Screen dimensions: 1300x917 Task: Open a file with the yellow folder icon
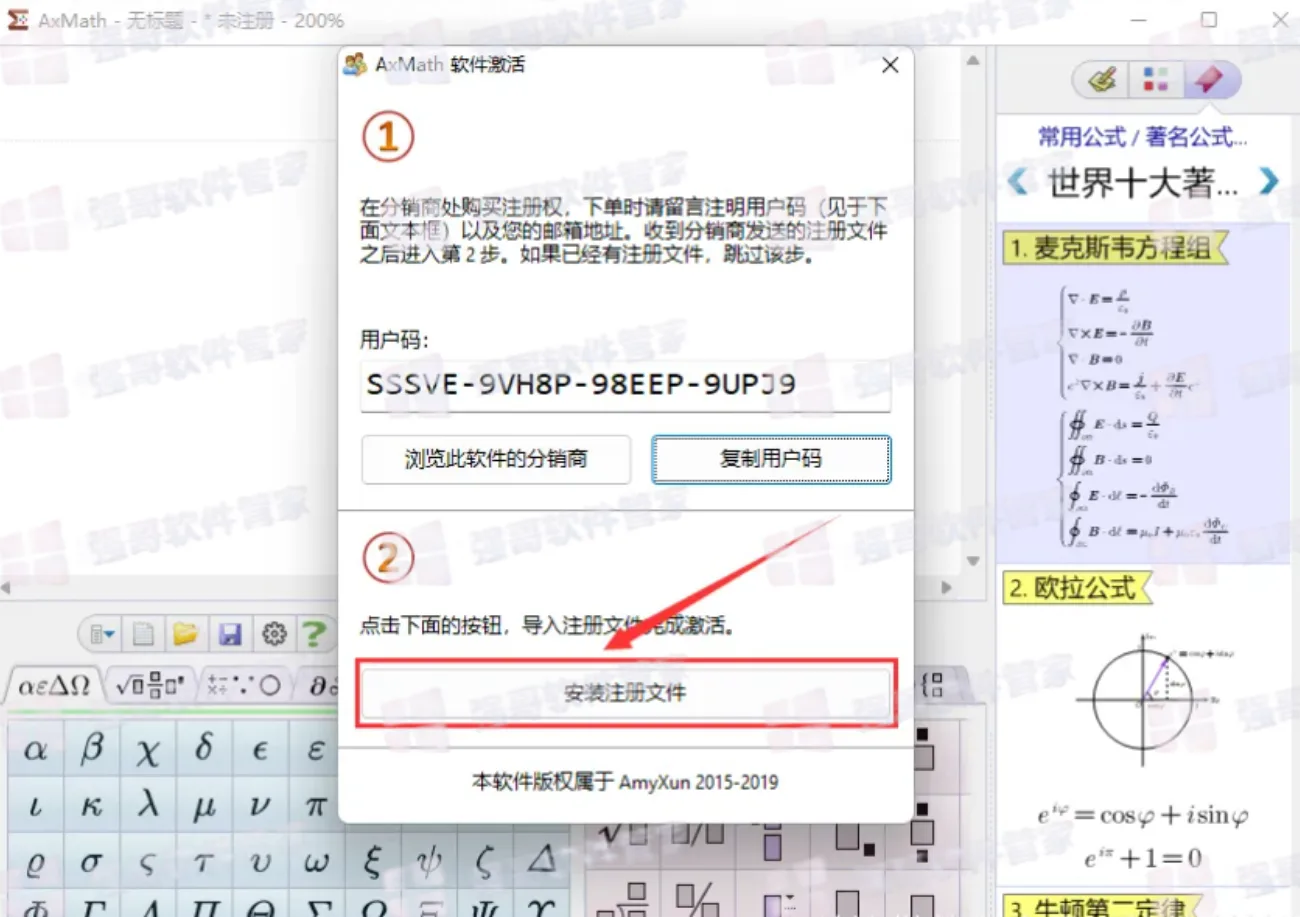coord(185,634)
